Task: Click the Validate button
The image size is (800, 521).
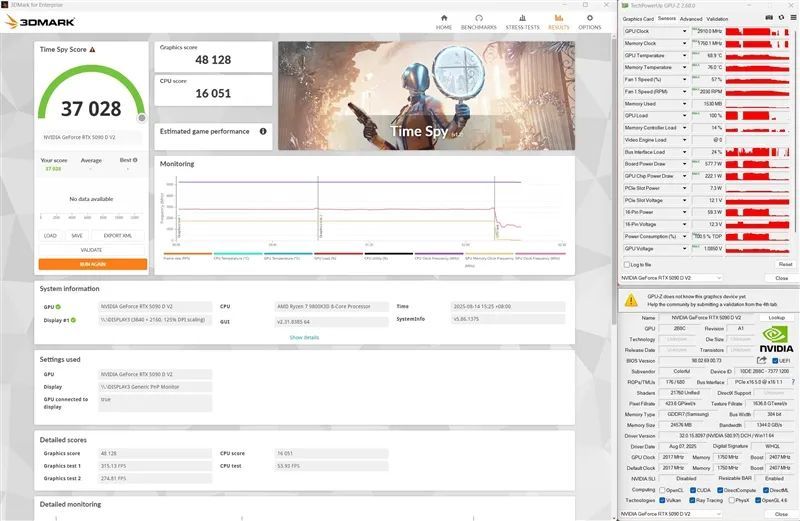Action: coord(91,250)
